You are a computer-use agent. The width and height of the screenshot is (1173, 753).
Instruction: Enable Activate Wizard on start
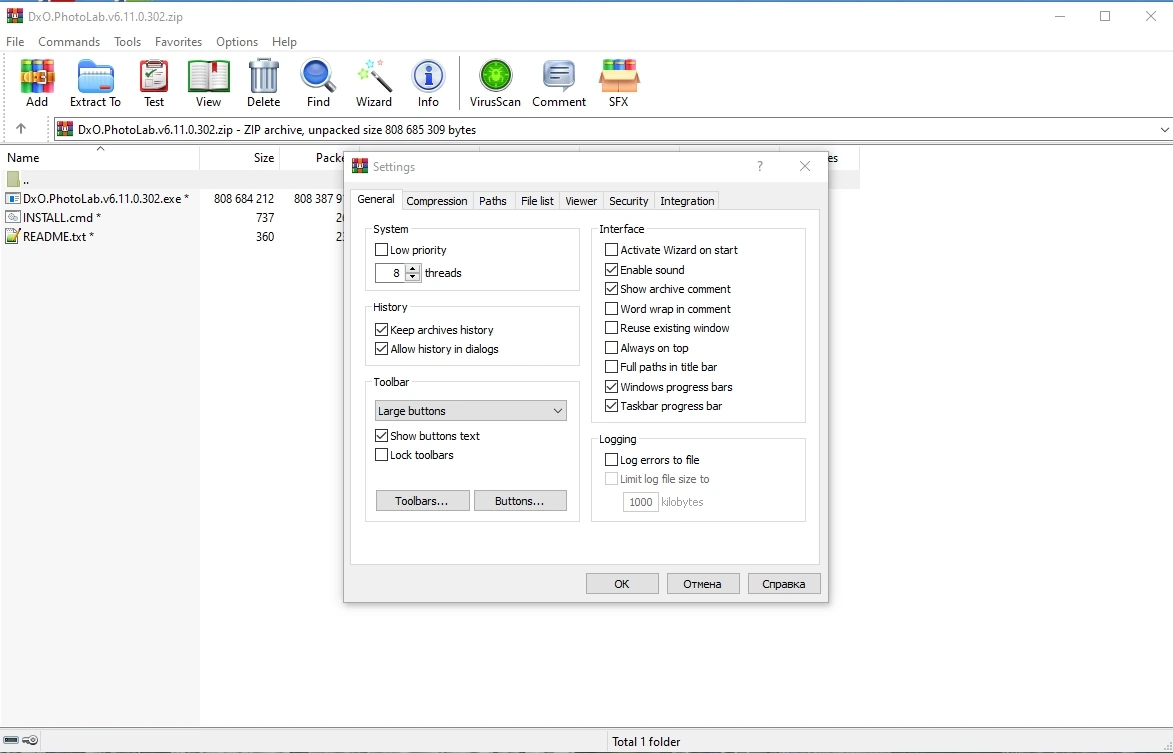pos(611,250)
